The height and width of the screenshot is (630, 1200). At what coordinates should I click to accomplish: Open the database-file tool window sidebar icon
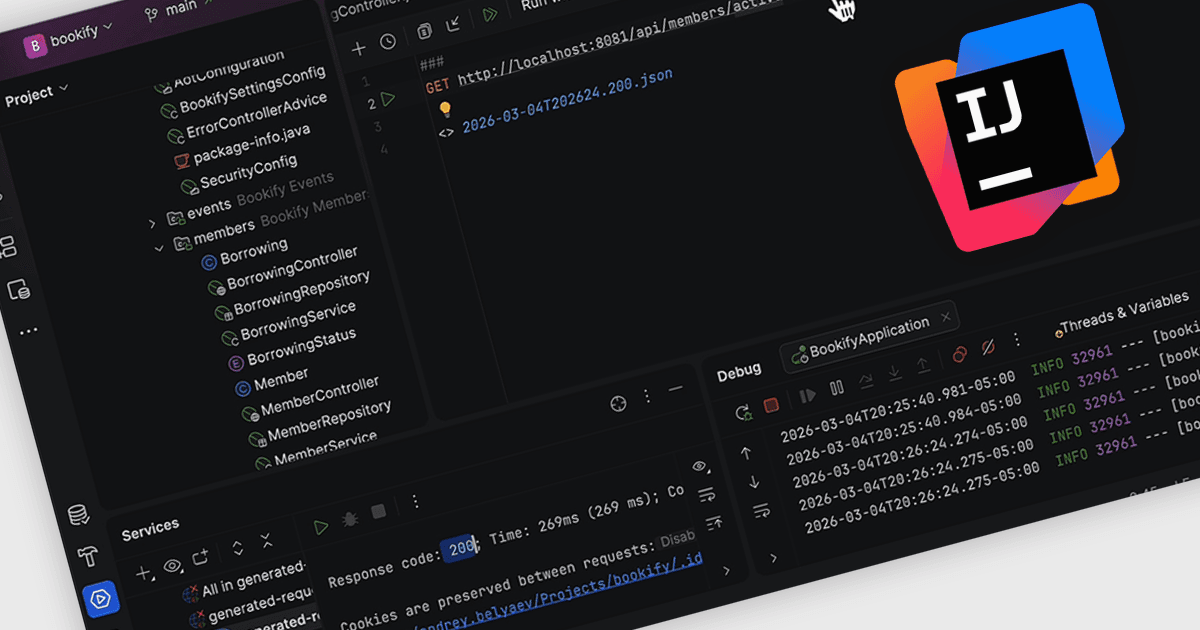(17, 290)
